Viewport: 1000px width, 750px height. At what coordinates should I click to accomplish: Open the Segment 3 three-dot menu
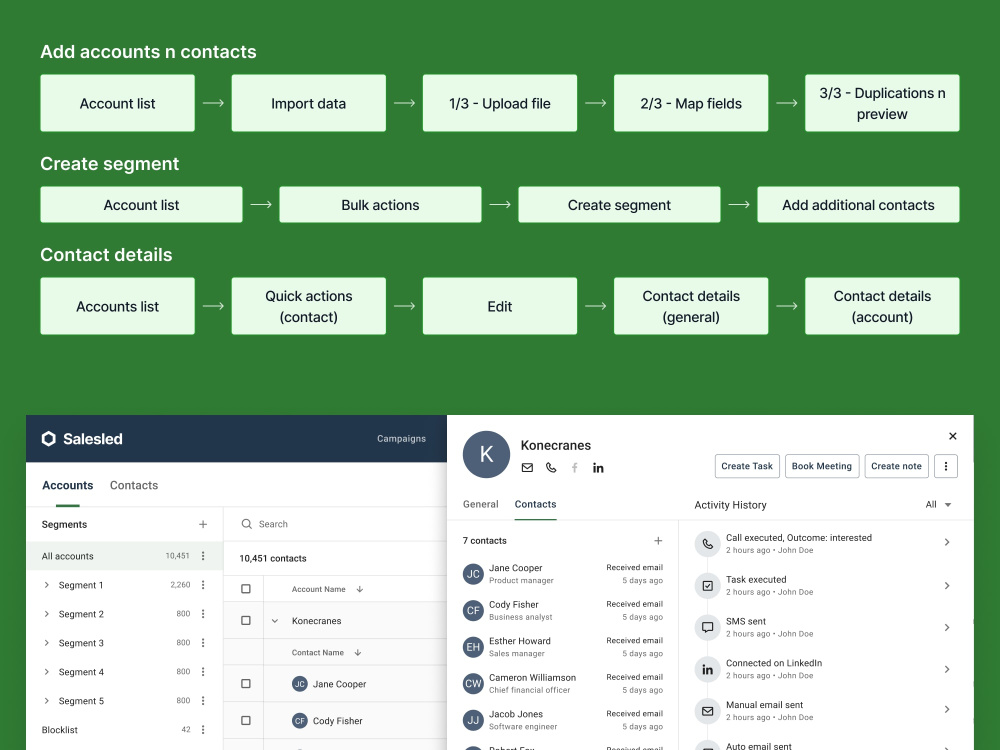(x=203, y=643)
